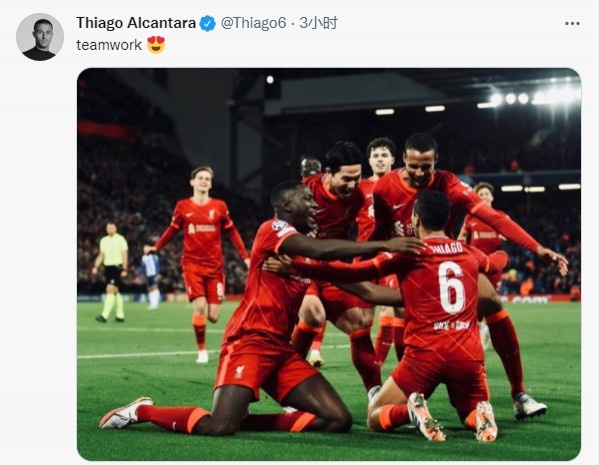Open the attached celebration photo full size
The image size is (599, 465).
tap(329, 264)
